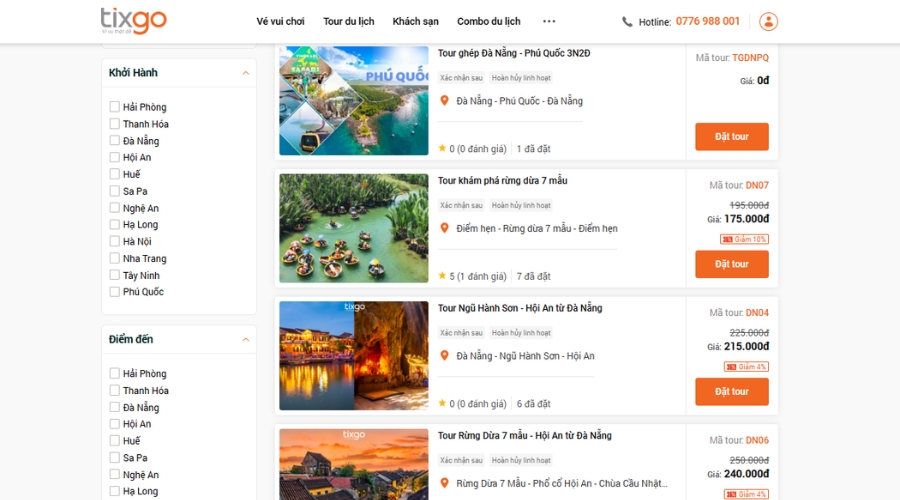Check Hạ Long under Khởi Hành
900x500 pixels.
pyautogui.click(x=115, y=224)
